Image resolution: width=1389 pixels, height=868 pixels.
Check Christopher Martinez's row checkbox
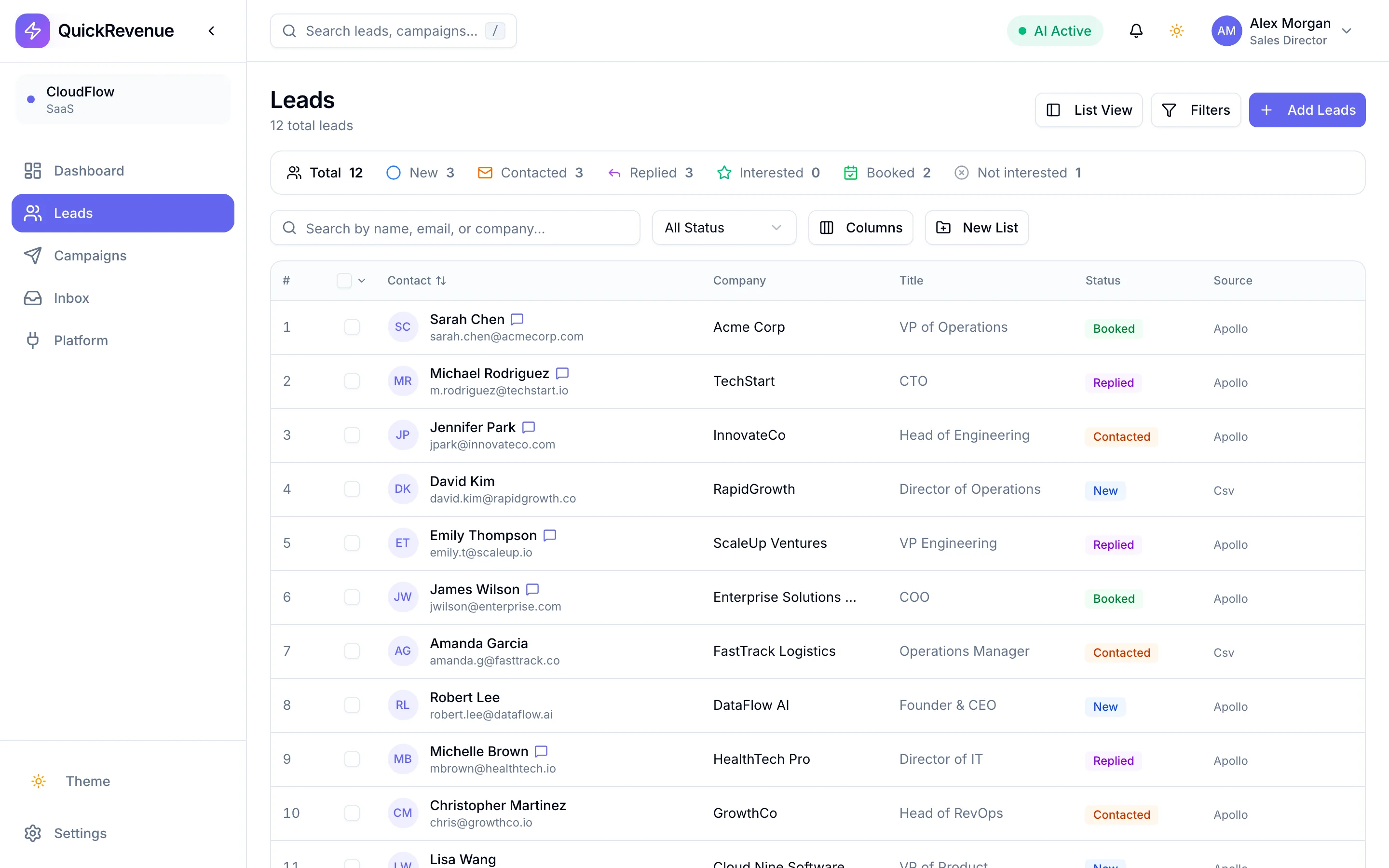[x=352, y=813]
